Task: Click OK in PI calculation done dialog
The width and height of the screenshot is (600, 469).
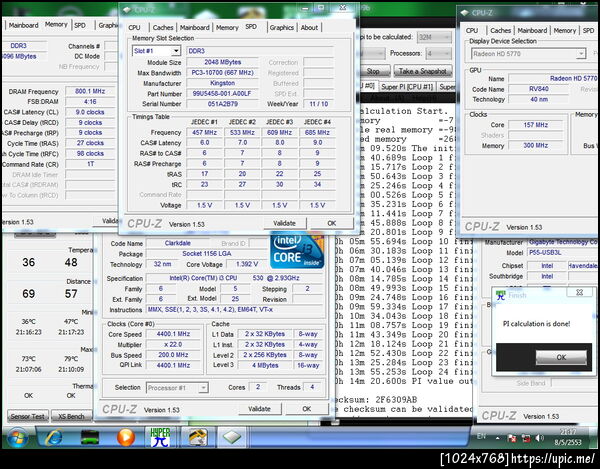Action: pos(561,357)
